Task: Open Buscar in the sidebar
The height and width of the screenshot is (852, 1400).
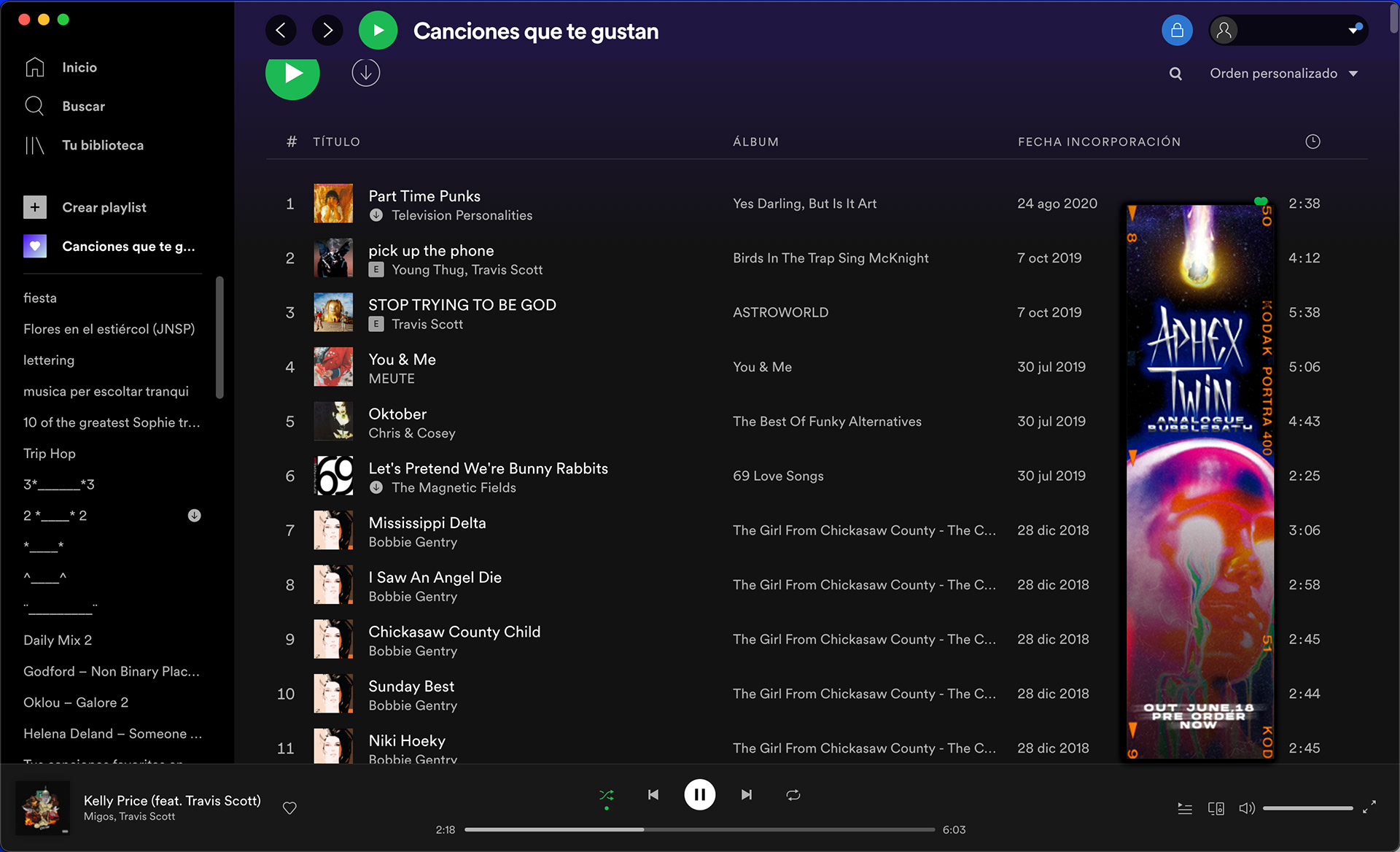Action: (x=66, y=106)
